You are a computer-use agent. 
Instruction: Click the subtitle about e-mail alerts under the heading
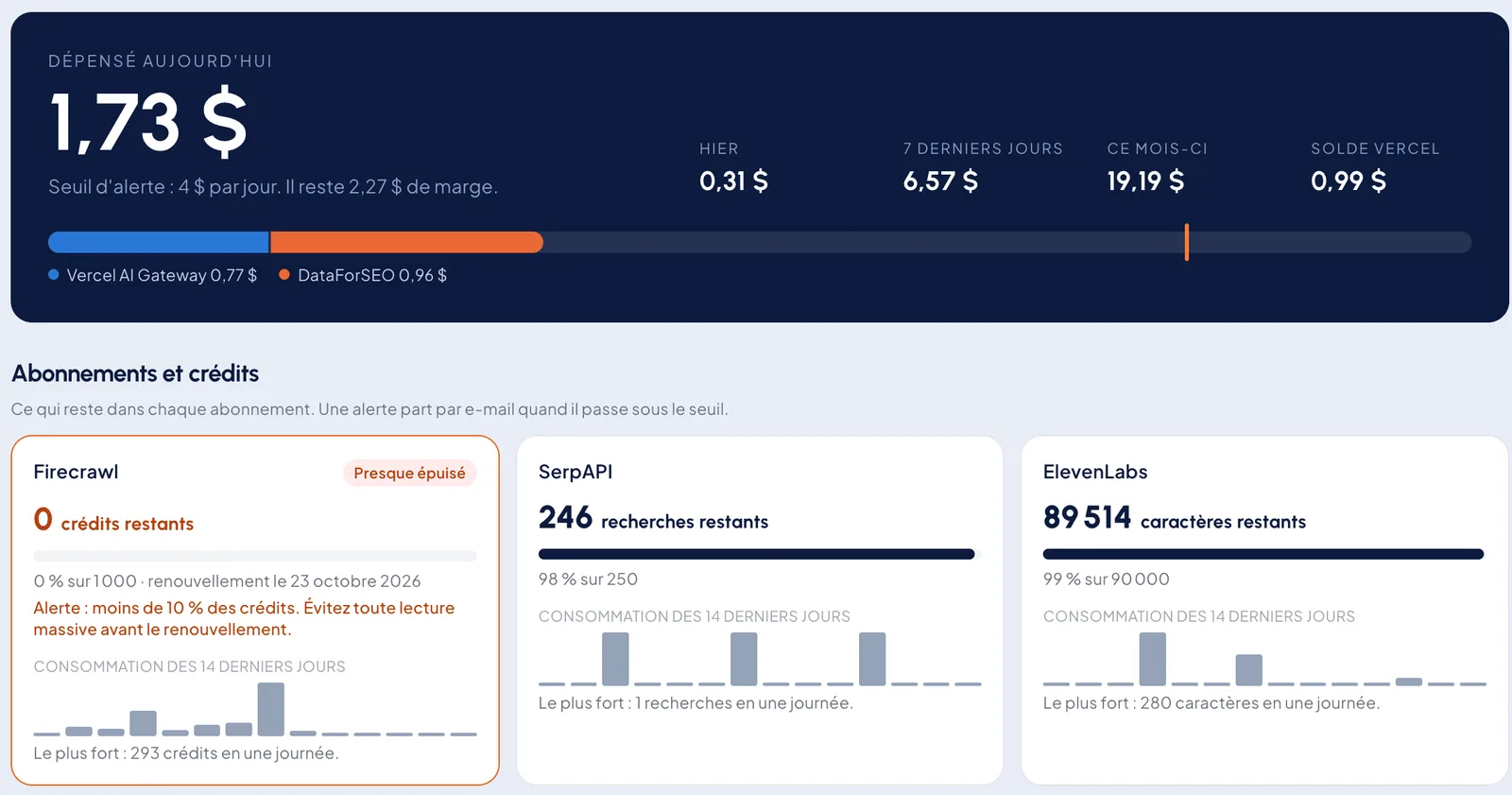click(x=369, y=409)
